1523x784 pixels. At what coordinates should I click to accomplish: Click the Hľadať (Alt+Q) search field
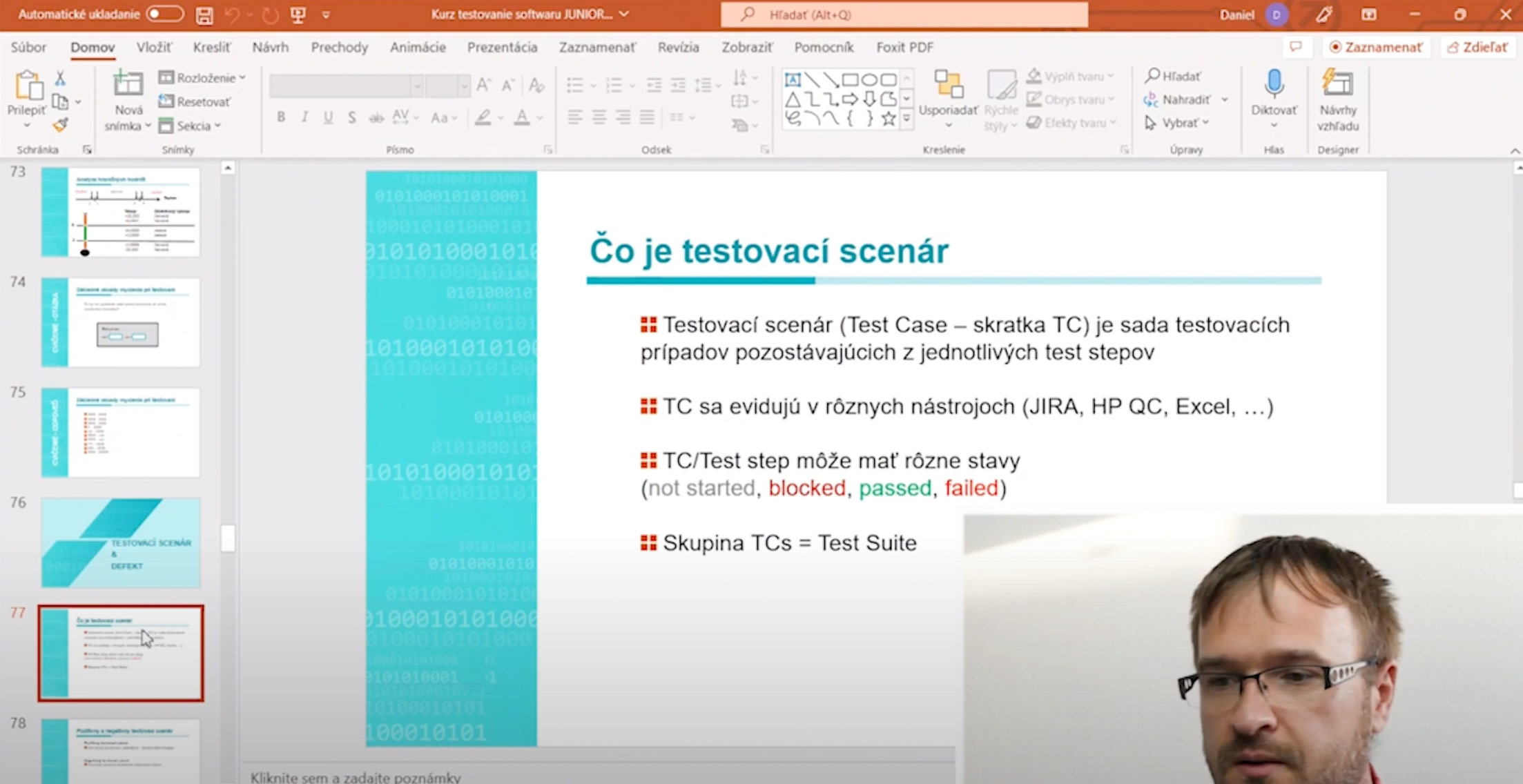click(x=904, y=14)
